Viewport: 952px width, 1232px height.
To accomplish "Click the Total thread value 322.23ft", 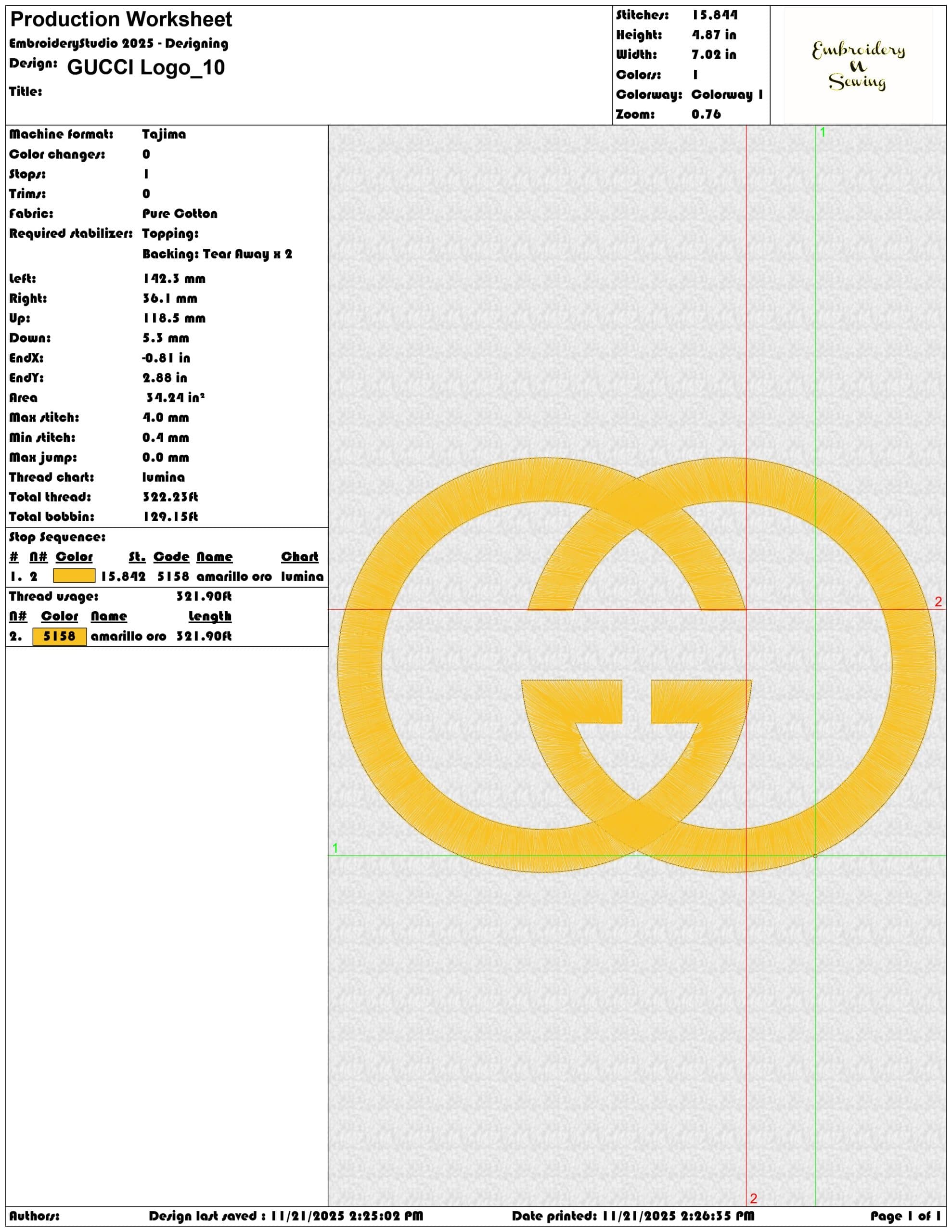I will coord(170,497).
